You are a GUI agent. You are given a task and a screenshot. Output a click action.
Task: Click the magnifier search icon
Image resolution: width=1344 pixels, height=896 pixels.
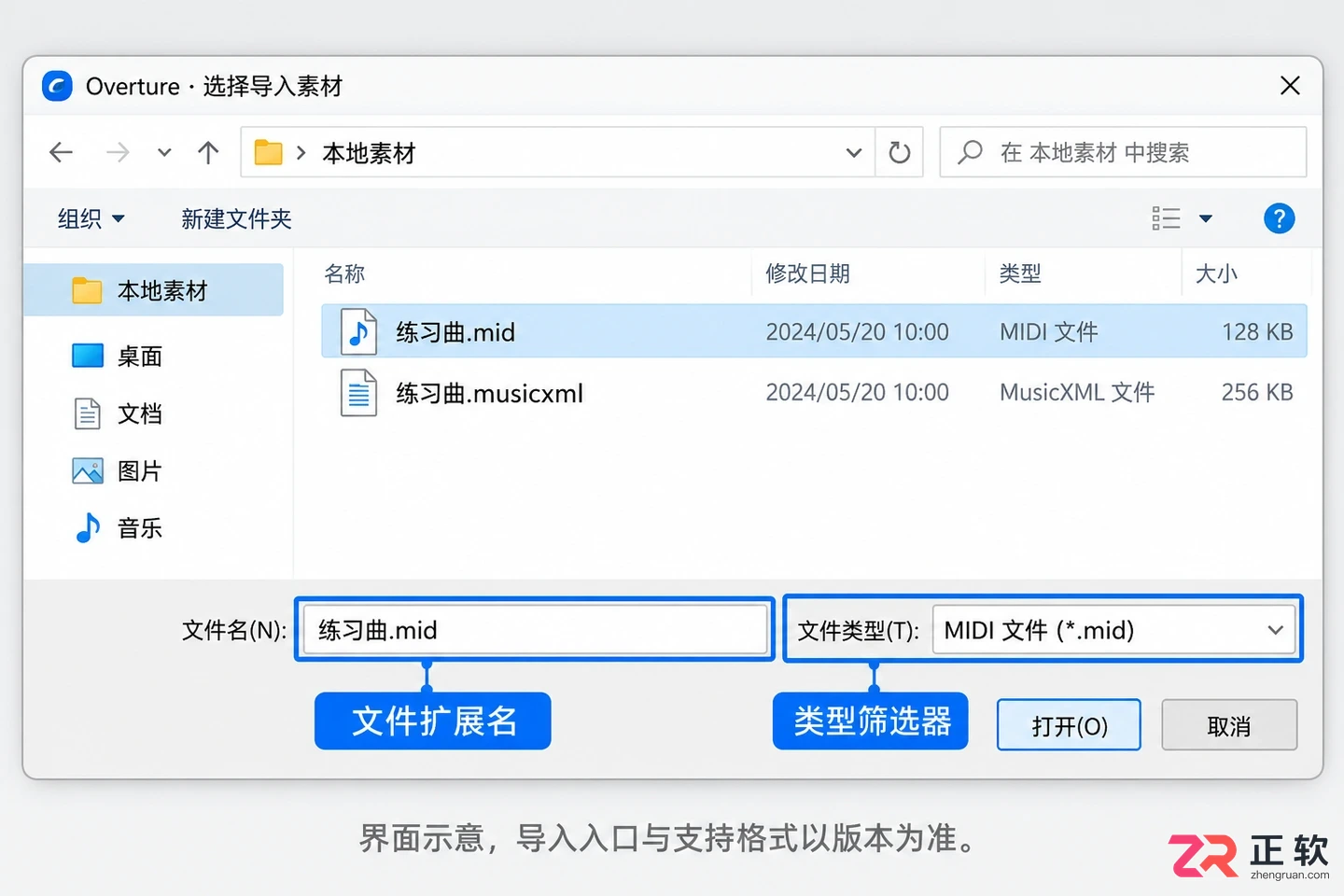click(x=971, y=151)
